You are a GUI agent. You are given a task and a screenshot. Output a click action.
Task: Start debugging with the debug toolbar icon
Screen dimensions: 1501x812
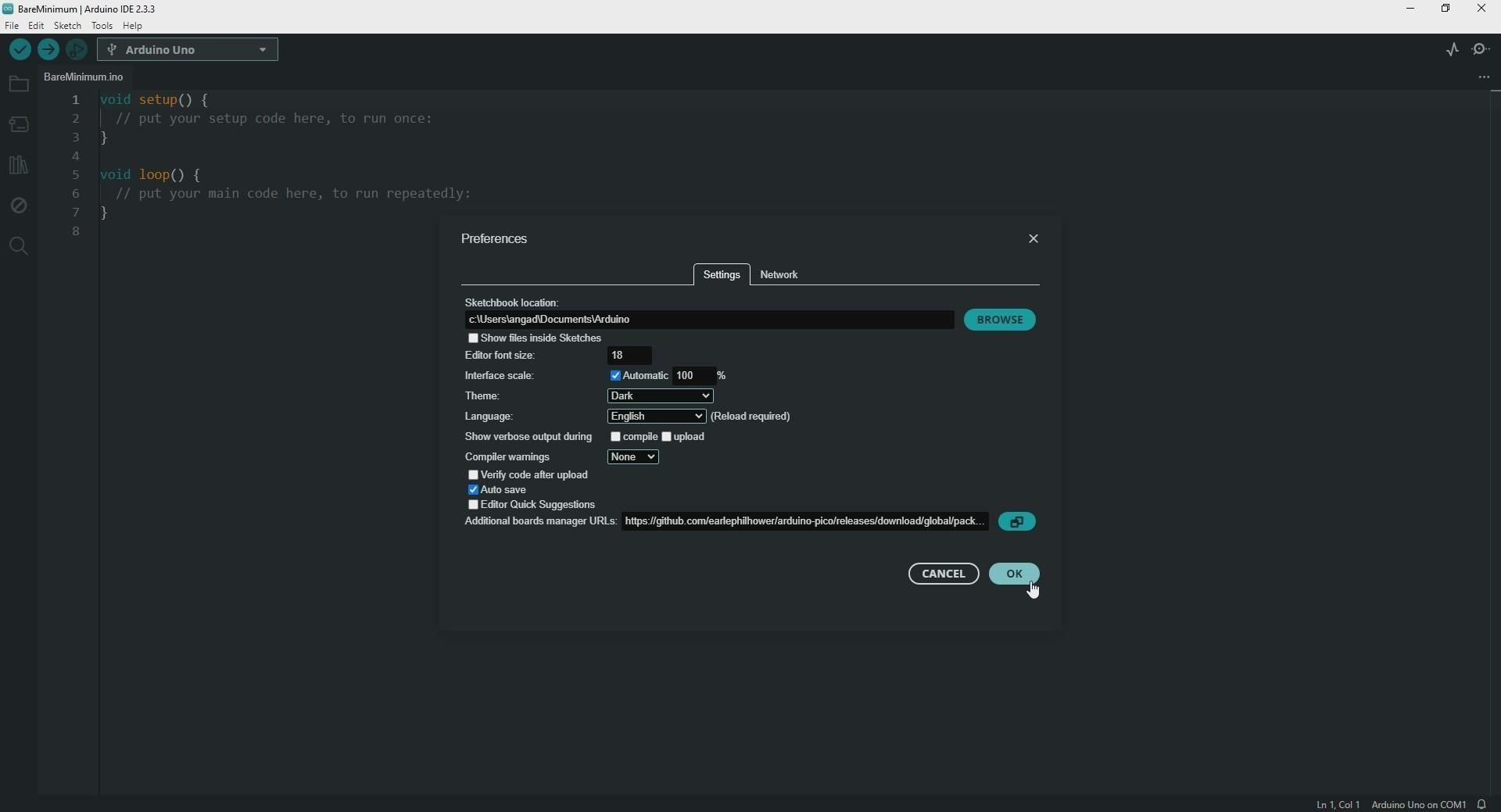(x=77, y=50)
